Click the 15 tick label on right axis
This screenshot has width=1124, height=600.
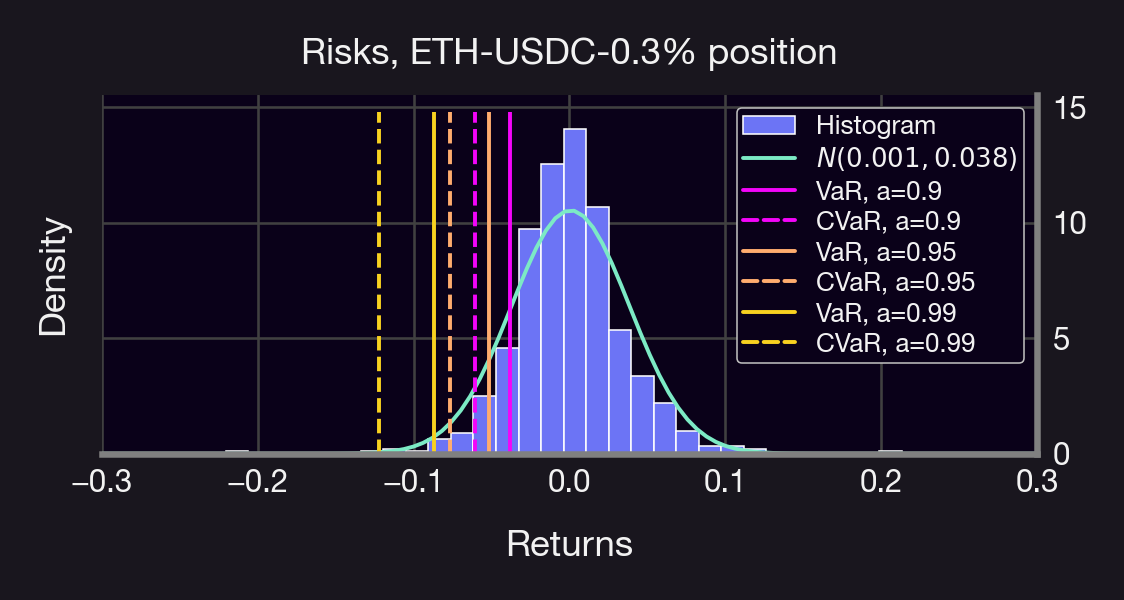tap(1070, 108)
